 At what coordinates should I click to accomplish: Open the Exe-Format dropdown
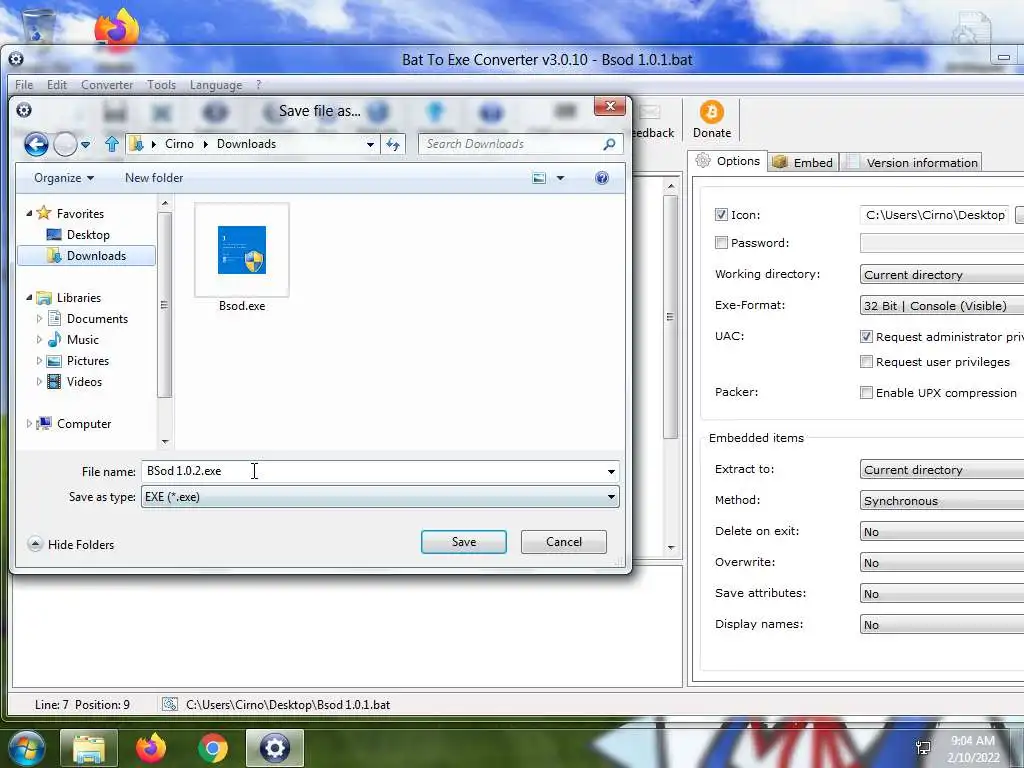[942, 306]
